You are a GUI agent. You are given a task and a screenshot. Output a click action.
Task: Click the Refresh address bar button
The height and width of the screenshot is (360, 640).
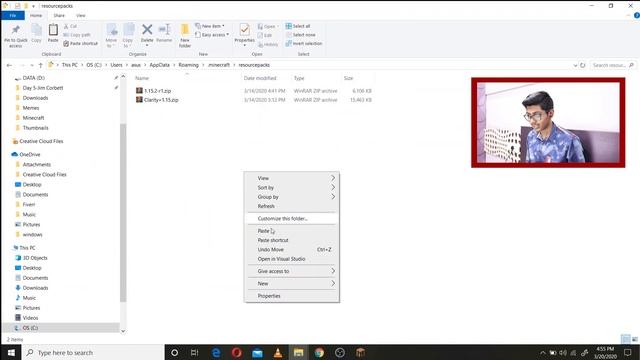(583, 65)
